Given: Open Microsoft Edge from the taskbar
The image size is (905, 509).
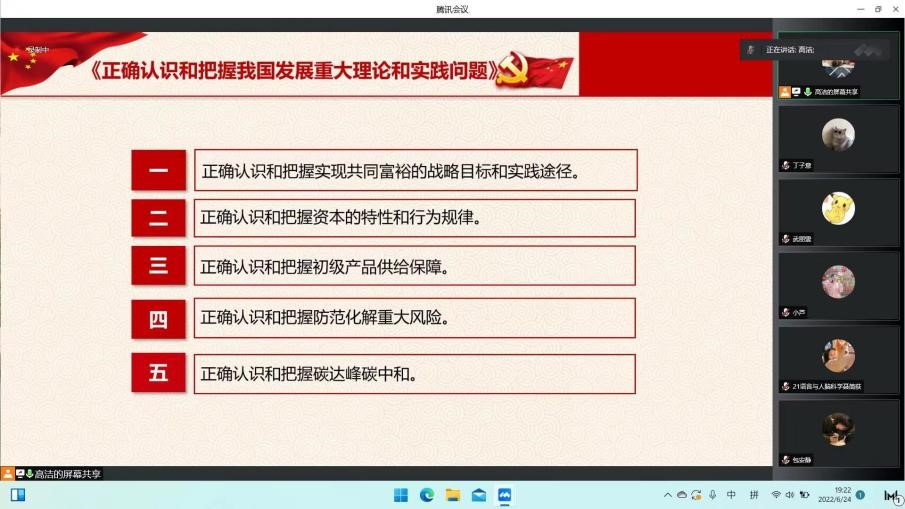Looking at the screenshot, I should (427, 495).
